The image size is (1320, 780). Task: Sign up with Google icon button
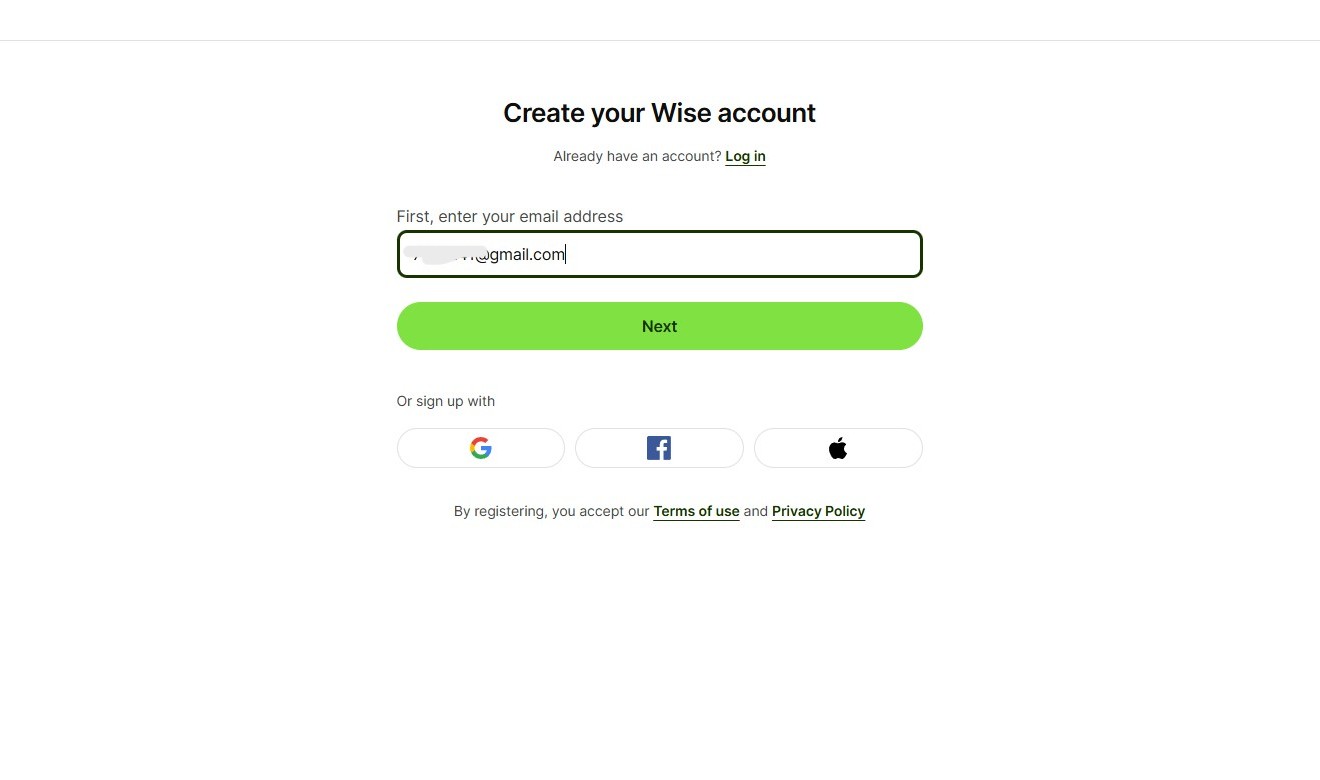coord(481,448)
